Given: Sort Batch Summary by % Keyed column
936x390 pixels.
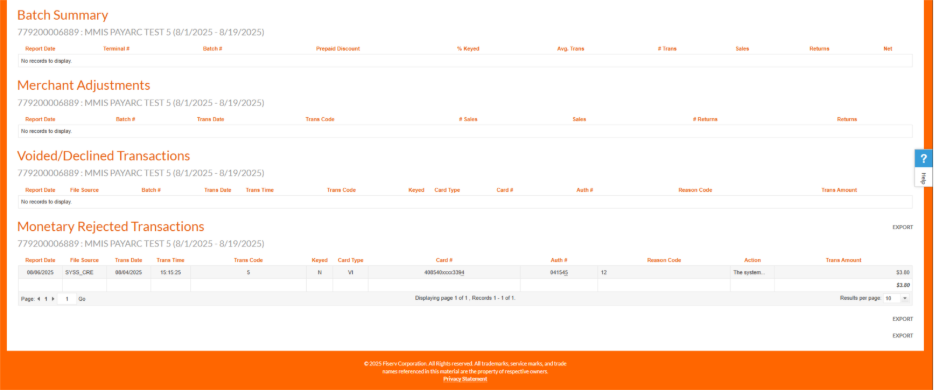Looking at the screenshot, I should click(468, 48).
